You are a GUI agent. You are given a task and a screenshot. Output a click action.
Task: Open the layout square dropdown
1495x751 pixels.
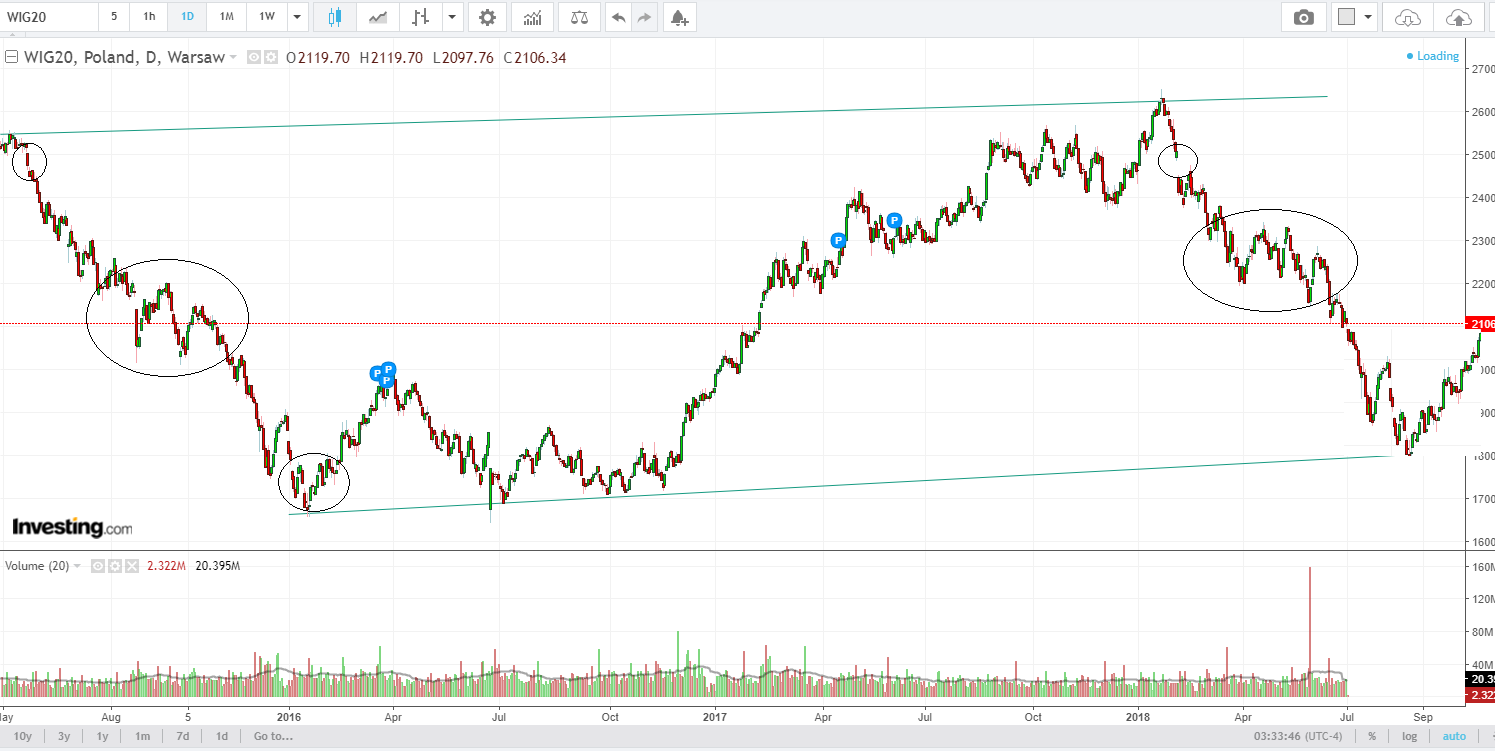click(1356, 17)
